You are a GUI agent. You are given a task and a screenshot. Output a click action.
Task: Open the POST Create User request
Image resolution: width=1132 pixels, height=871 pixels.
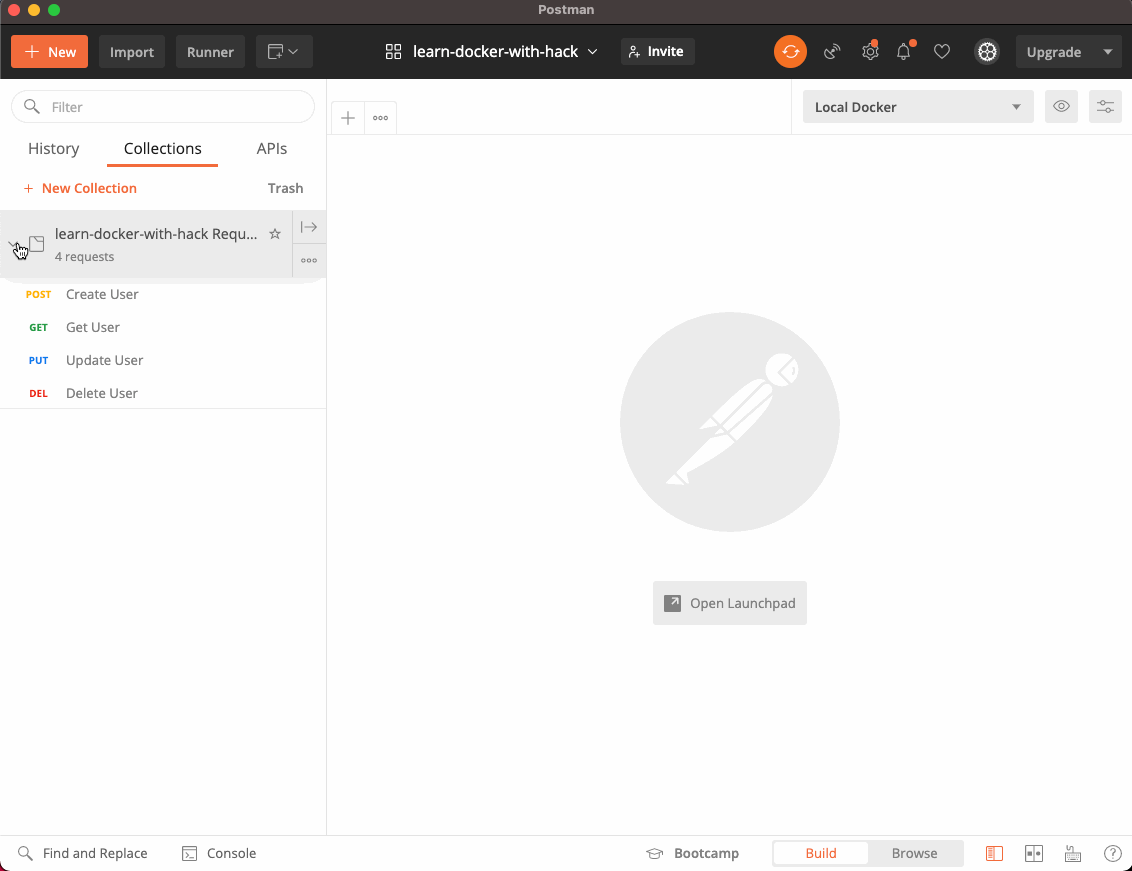pyautogui.click(x=163, y=295)
